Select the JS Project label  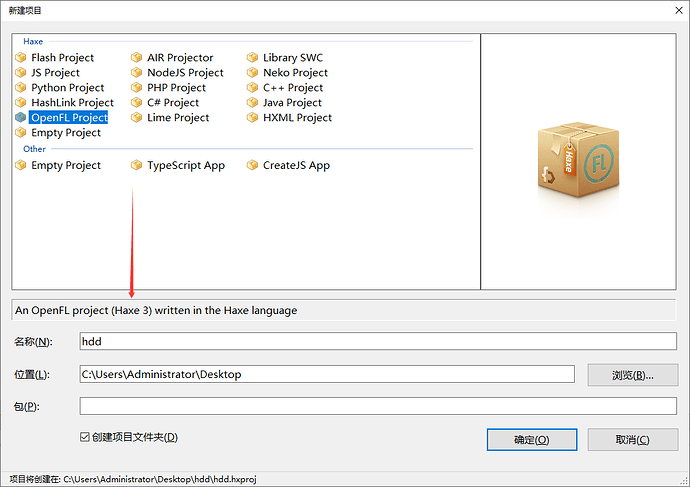pos(55,73)
